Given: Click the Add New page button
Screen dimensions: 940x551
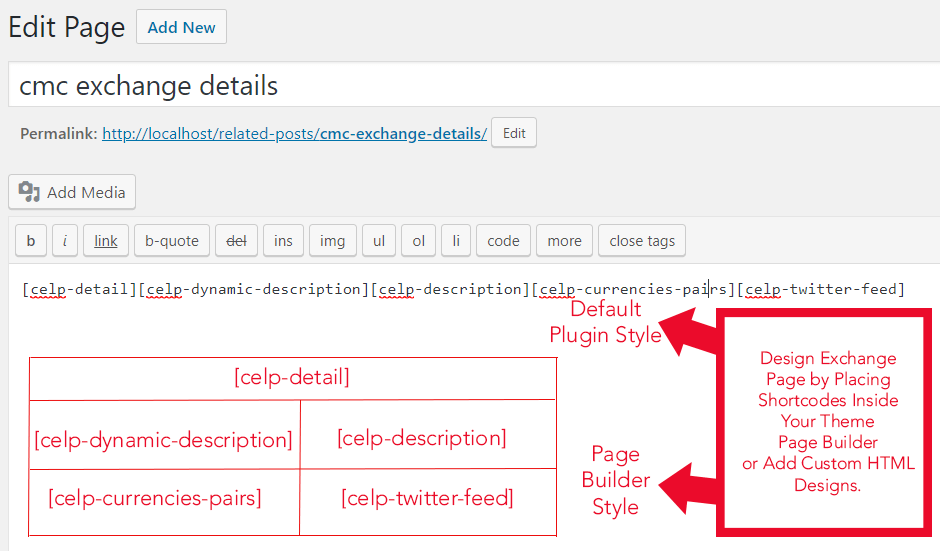Looking at the screenshot, I should click(x=181, y=27).
